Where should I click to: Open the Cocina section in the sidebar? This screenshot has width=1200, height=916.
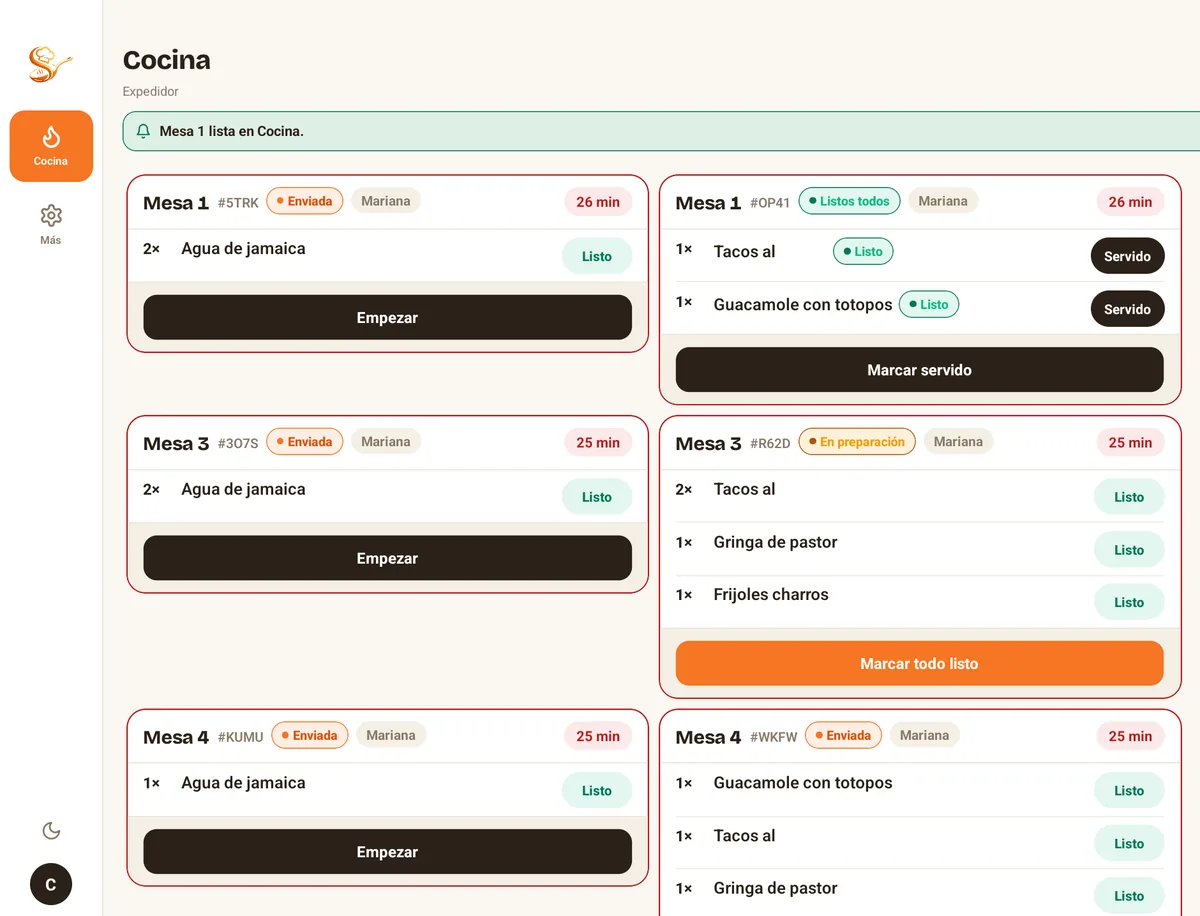(x=51, y=146)
